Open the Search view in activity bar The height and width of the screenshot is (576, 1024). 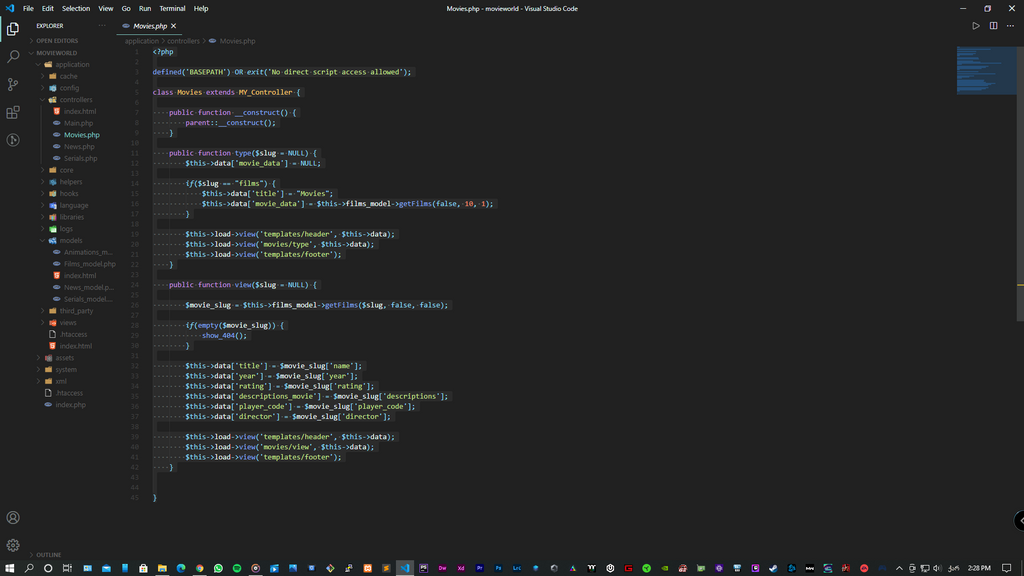point(12,57)
